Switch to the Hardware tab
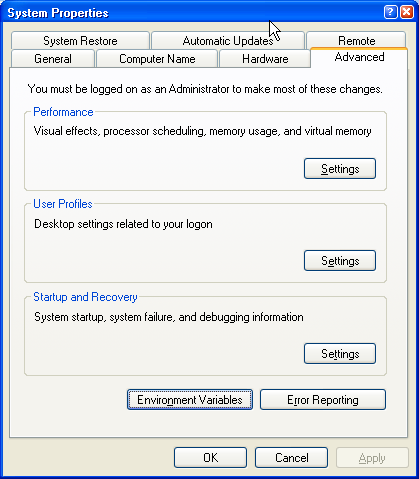 click(x=265, y=59)
